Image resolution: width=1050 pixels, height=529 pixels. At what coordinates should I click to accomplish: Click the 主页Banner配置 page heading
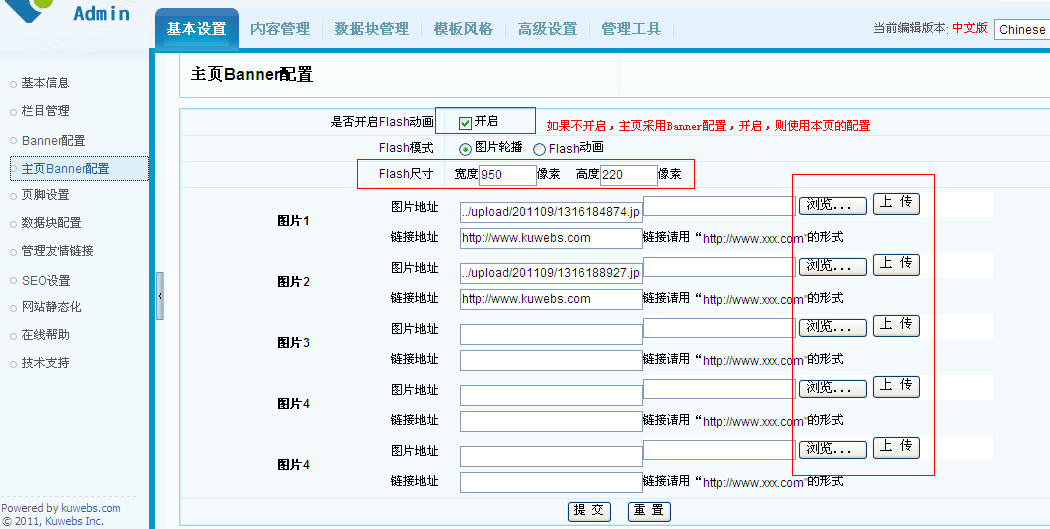tap(252, 74)
